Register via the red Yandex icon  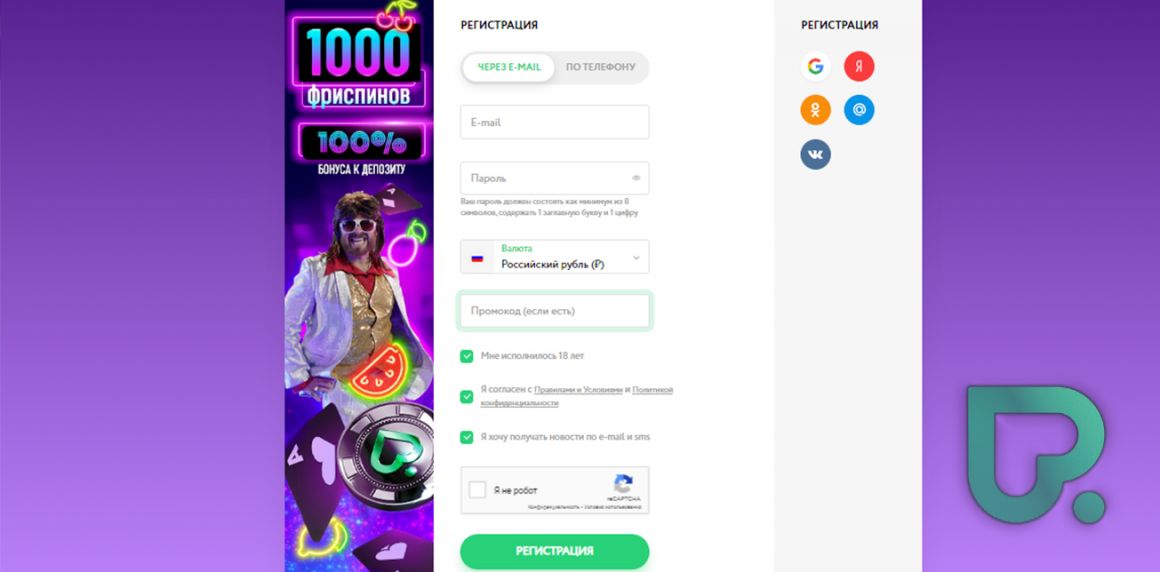[859, 67]
